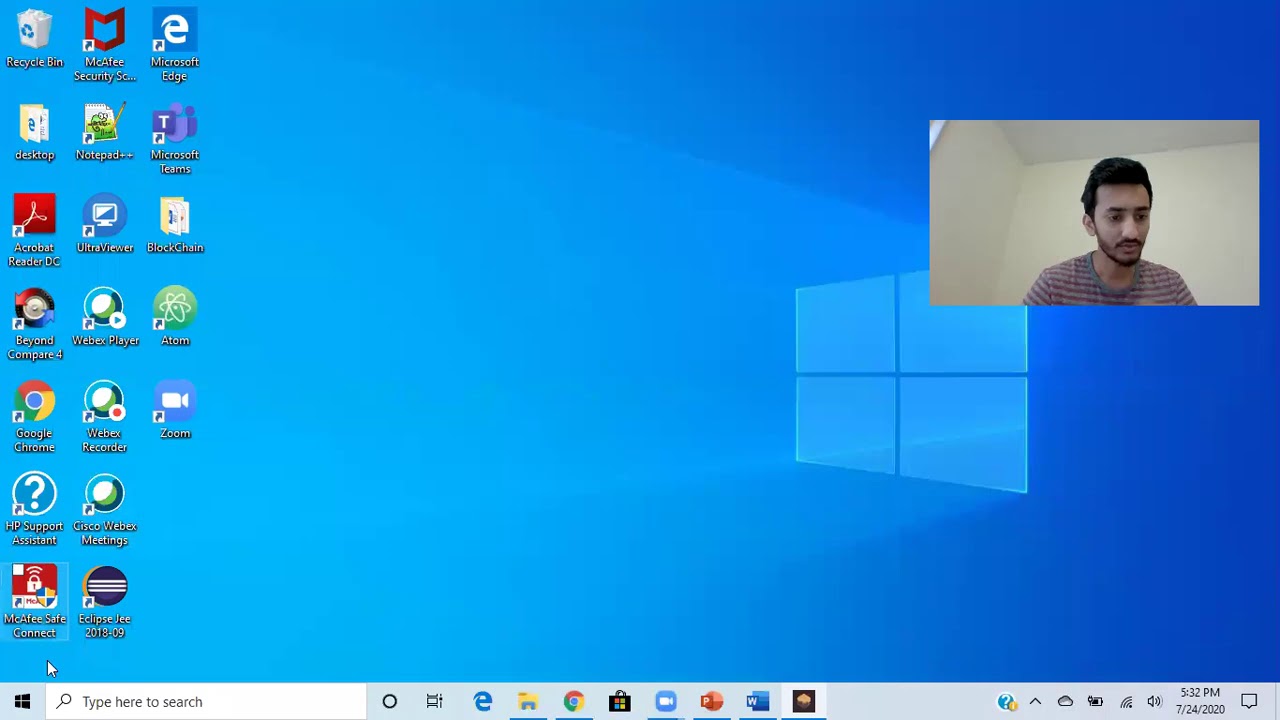The image size is (1280, 720).
Task: Open the volume control tray icon
Action: tap(1155, 702)
